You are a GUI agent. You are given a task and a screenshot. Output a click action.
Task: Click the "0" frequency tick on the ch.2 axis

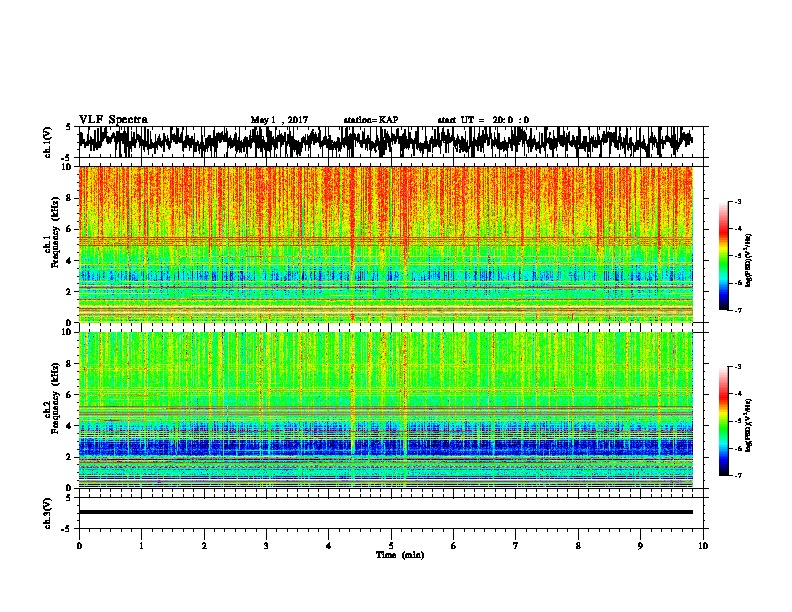pyautogui.click(x=70, y=488)
